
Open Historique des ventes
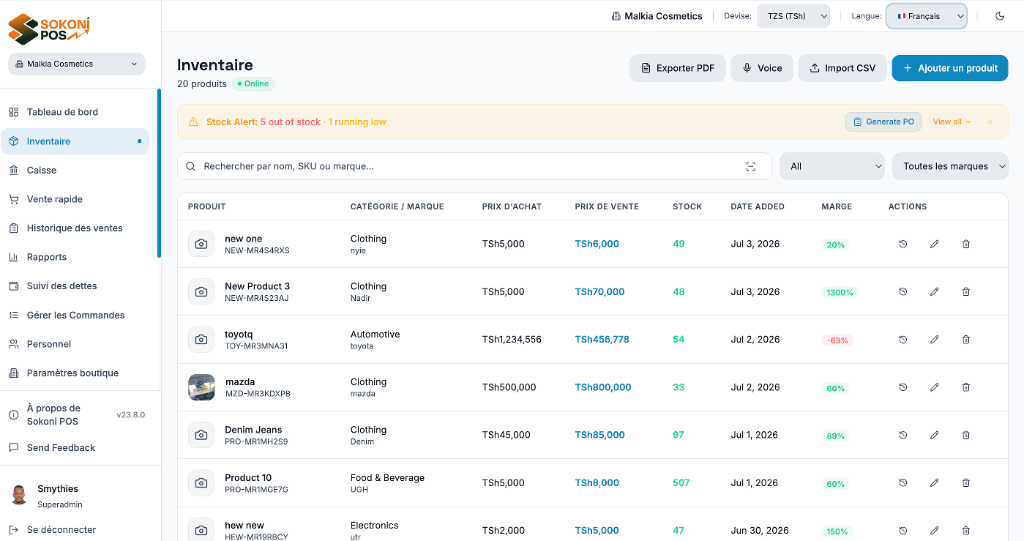click(75, 228)
